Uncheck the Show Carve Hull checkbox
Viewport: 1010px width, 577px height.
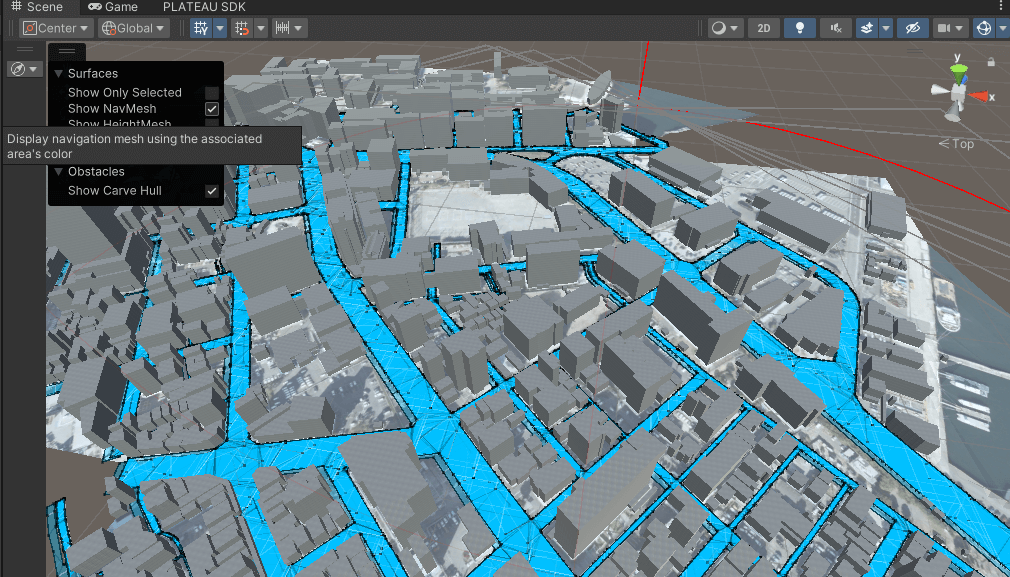[x=212, y=191]
